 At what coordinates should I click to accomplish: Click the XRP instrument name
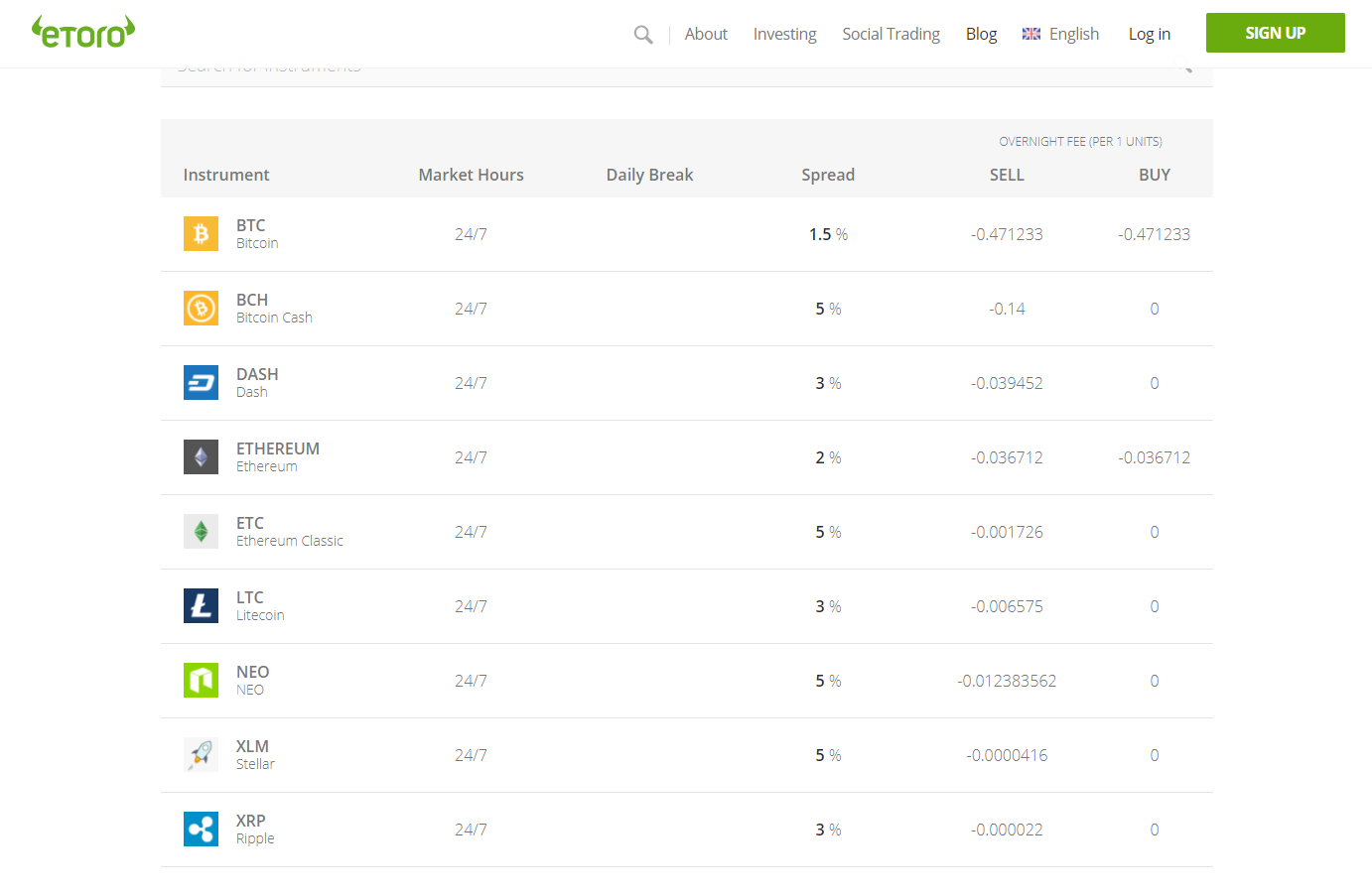coord(251,821)
